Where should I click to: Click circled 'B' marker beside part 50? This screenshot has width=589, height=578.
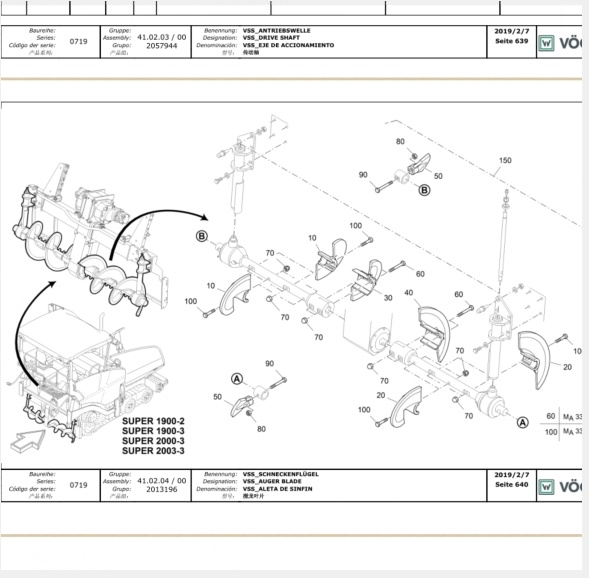[424, 190]
